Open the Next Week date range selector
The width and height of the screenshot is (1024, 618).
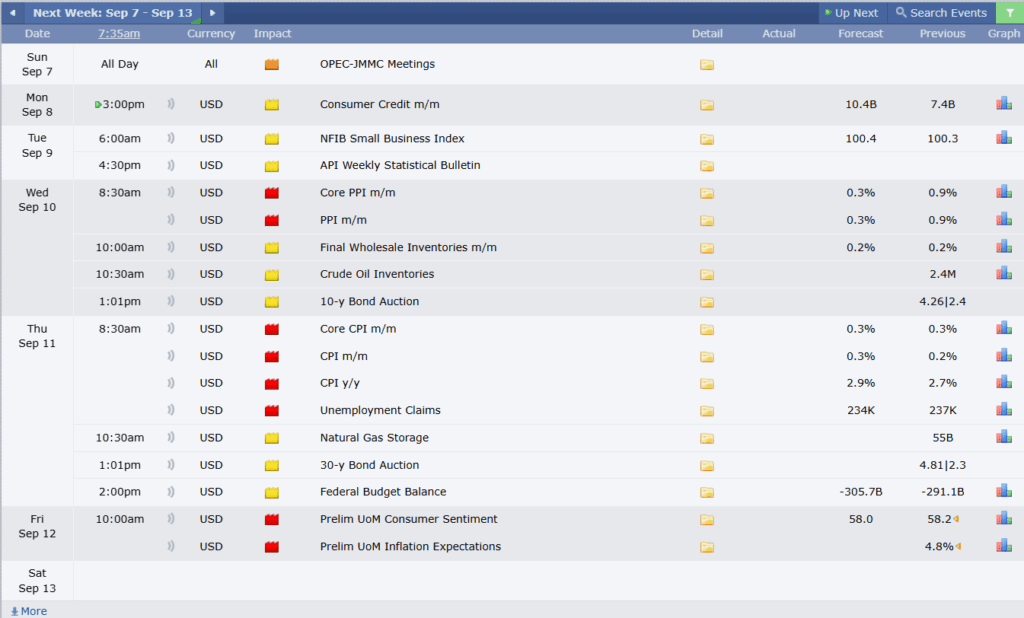click(113, 12)
